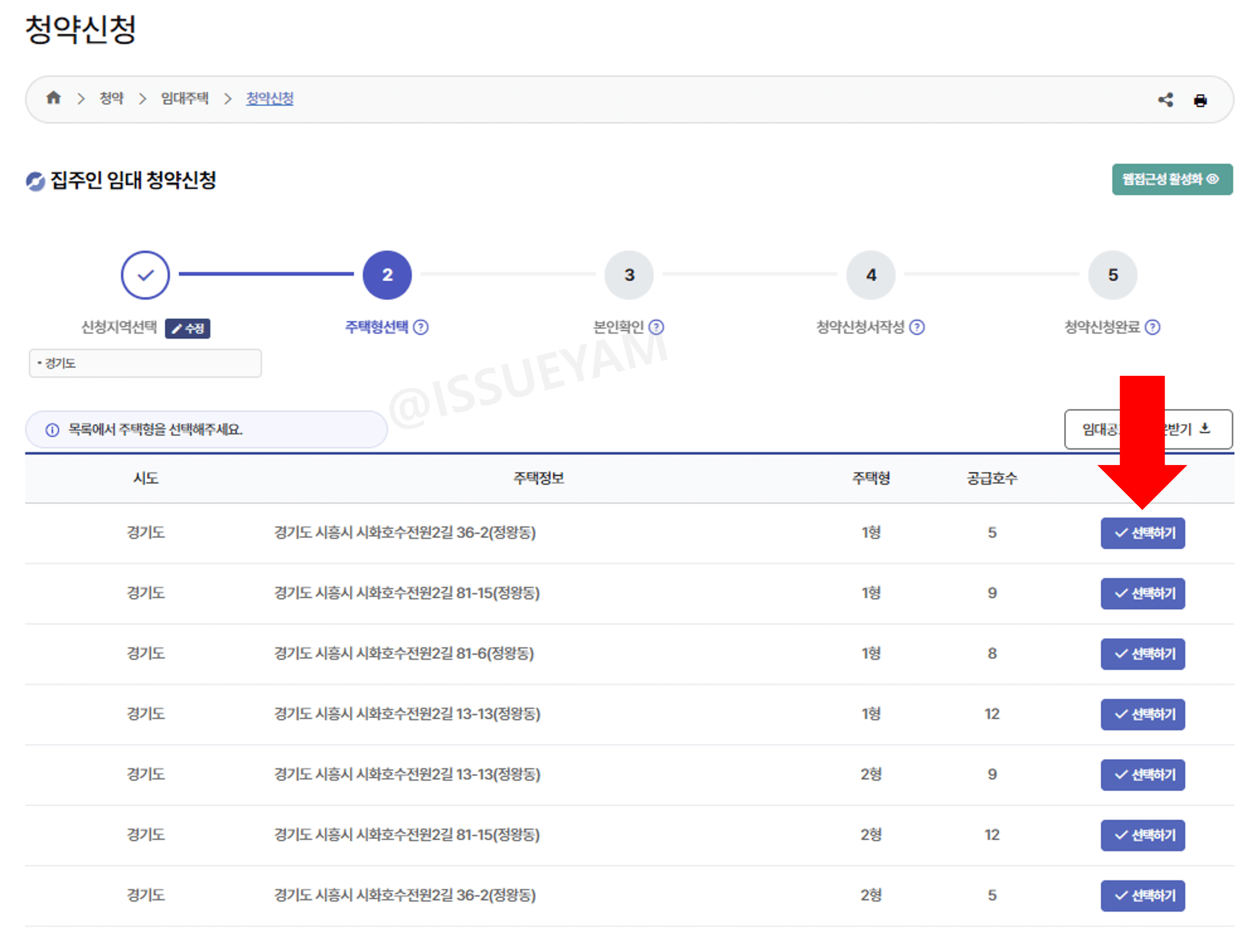Click the underlined 청약신청 breadcrumb link
The image size is (1242, 952).
[x=269, y=98]
